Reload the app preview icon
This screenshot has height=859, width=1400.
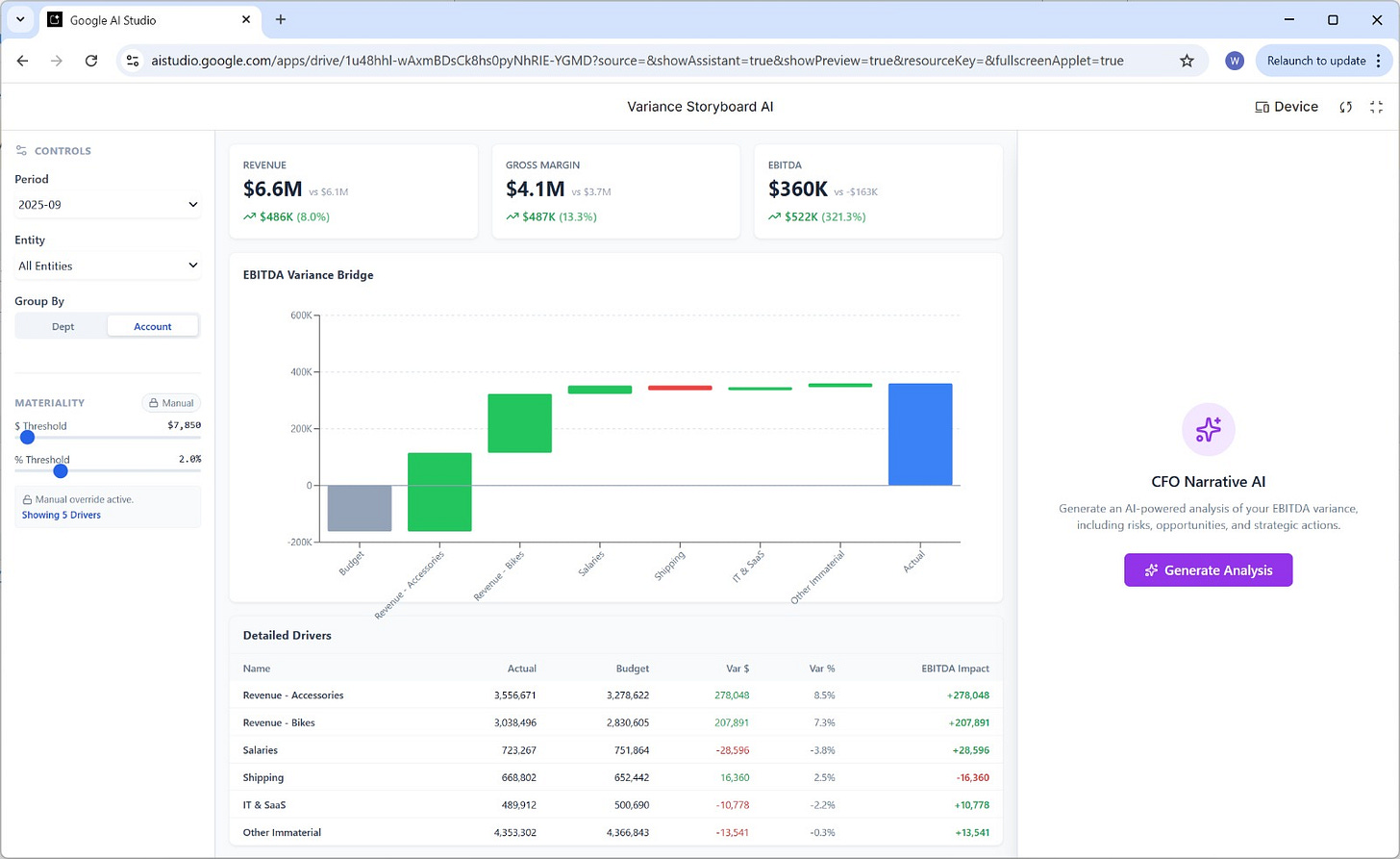coord(1345,107)
